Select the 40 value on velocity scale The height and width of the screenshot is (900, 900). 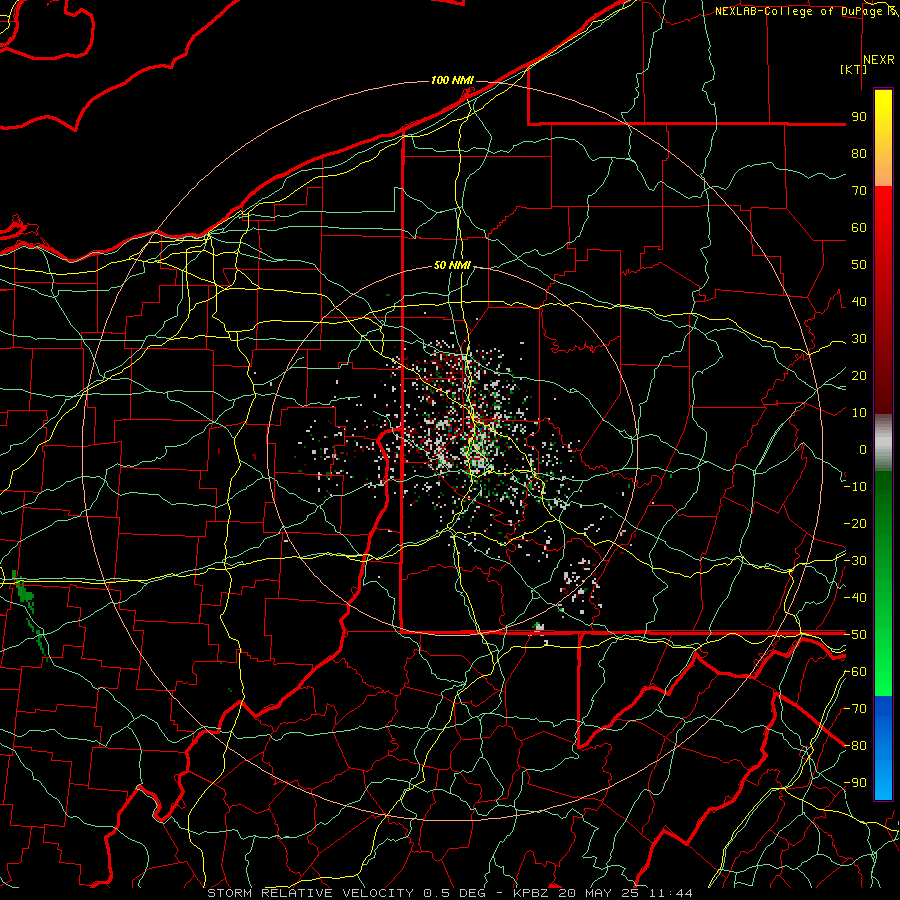[859, 301]
